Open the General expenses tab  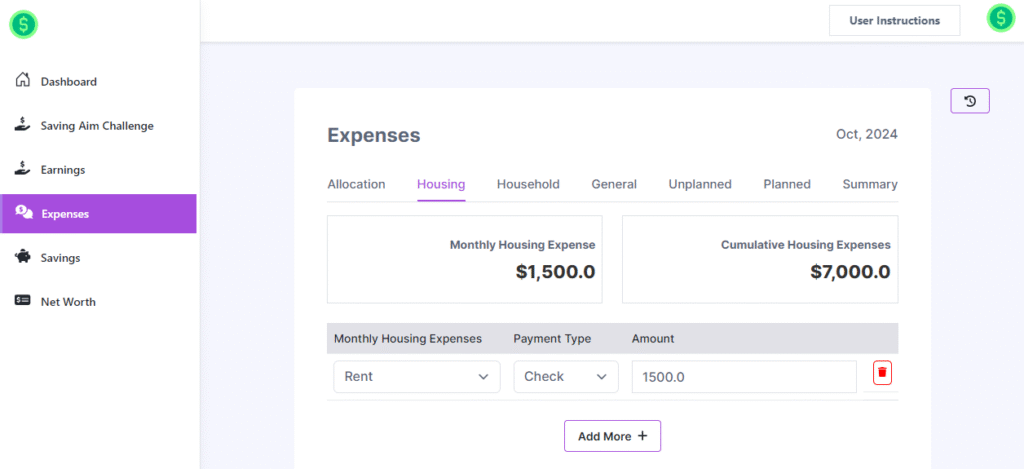click(x=614, y=184)
